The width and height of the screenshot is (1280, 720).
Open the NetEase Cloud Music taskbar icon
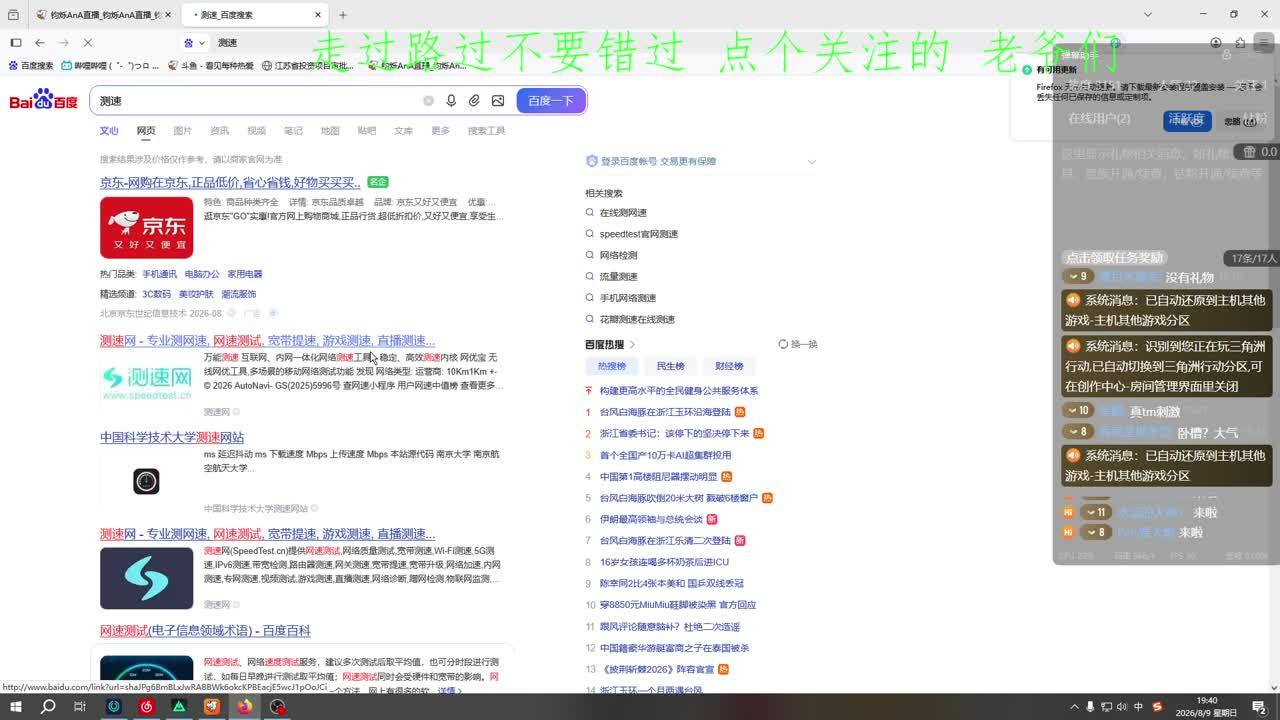pyautogui.click(x=147, y=707)
